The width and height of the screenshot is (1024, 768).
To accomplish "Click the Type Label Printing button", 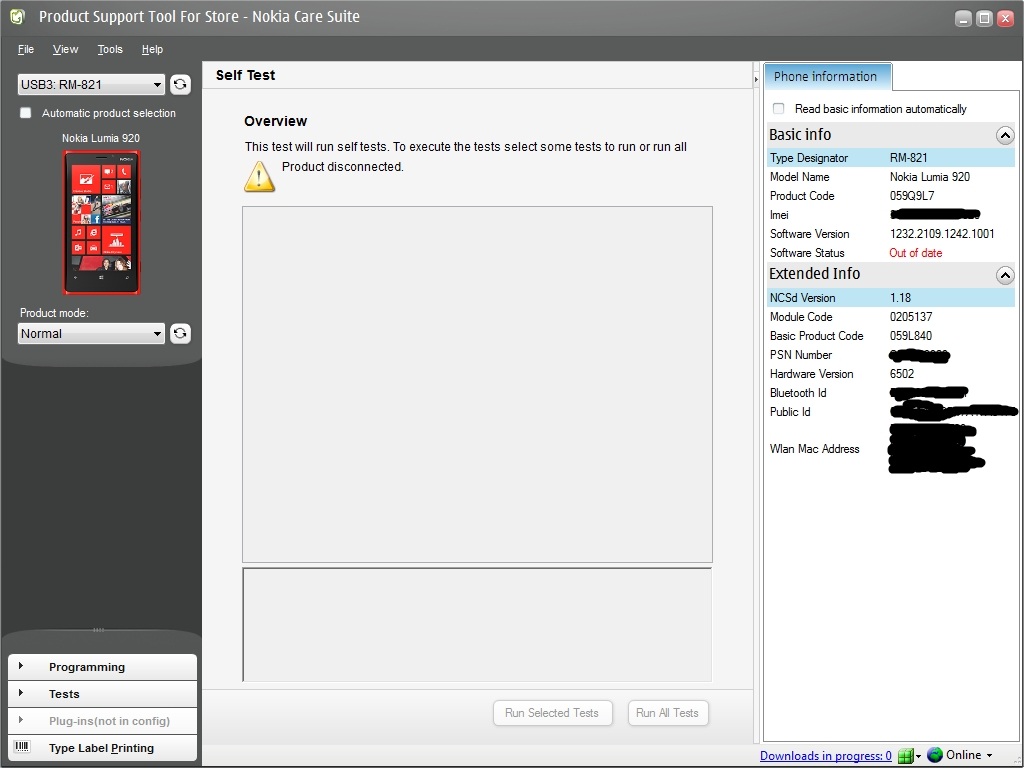I will pyautogui.click(x=103, y=748).
